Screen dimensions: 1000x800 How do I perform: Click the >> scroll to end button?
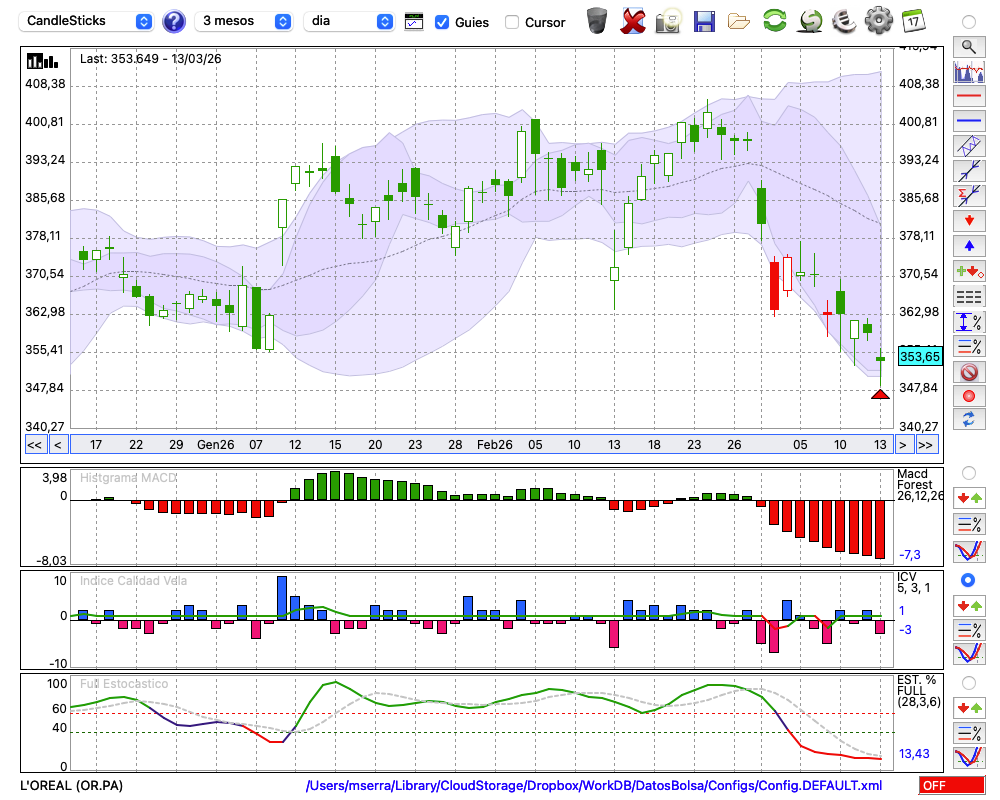click(x=926, y=444)
